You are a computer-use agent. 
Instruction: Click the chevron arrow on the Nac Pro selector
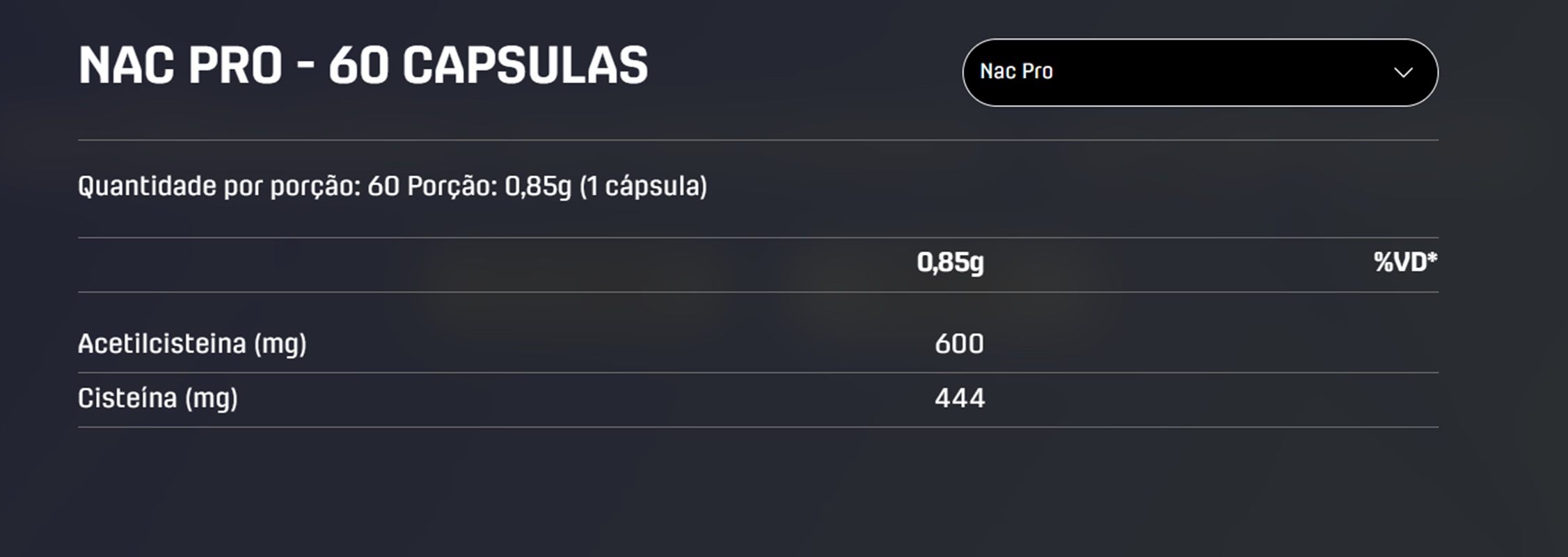pyautogui.click(x=1405, y=70)
